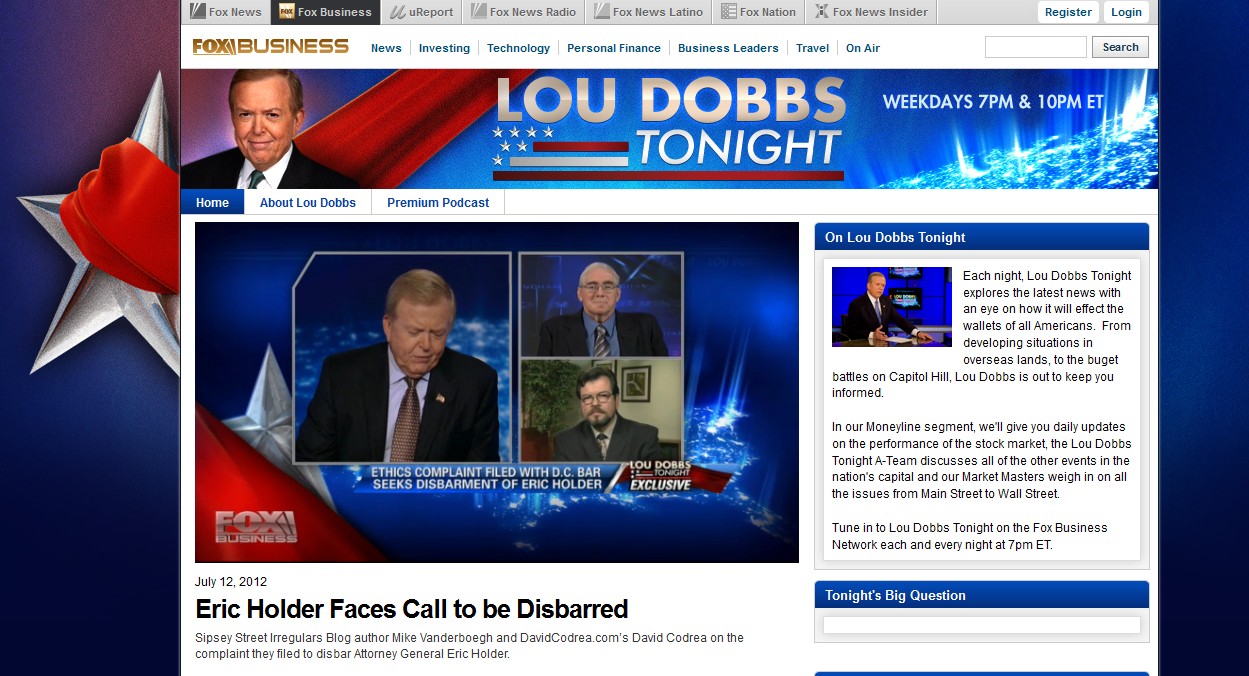Open the News menu

click(x=386, y=48)
